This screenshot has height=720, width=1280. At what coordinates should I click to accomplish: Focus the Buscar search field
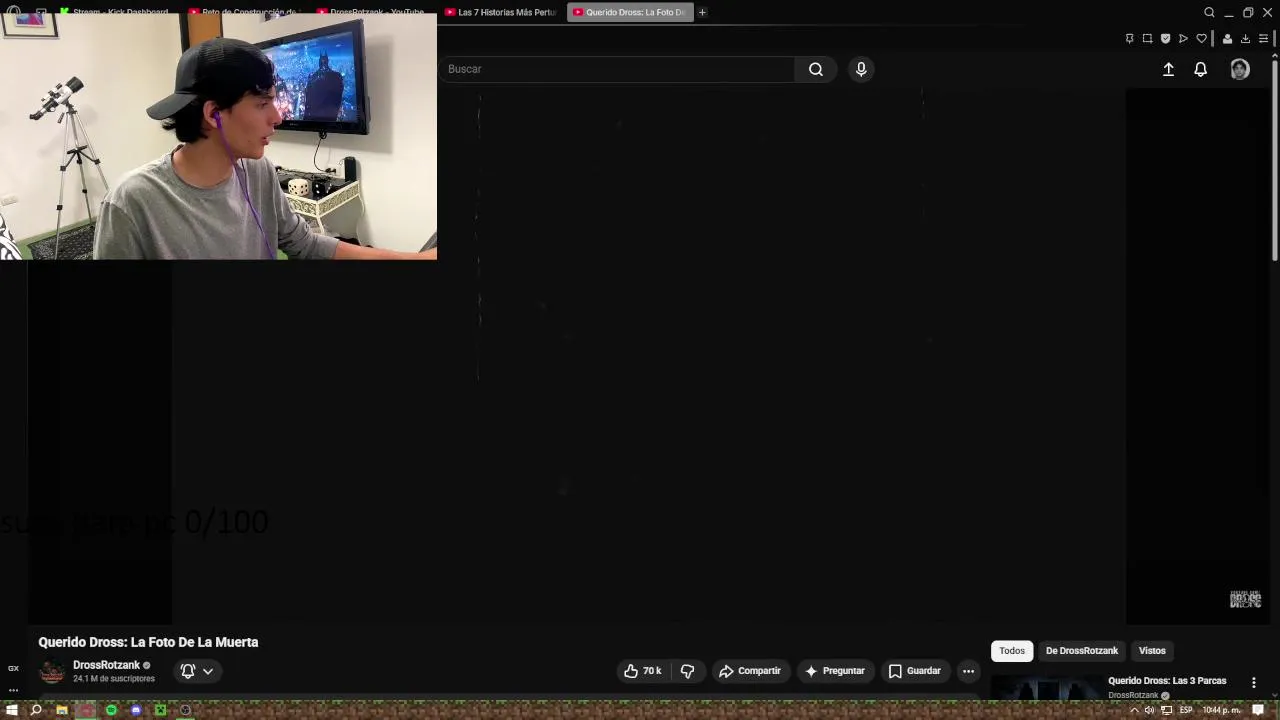coord(619,69)
